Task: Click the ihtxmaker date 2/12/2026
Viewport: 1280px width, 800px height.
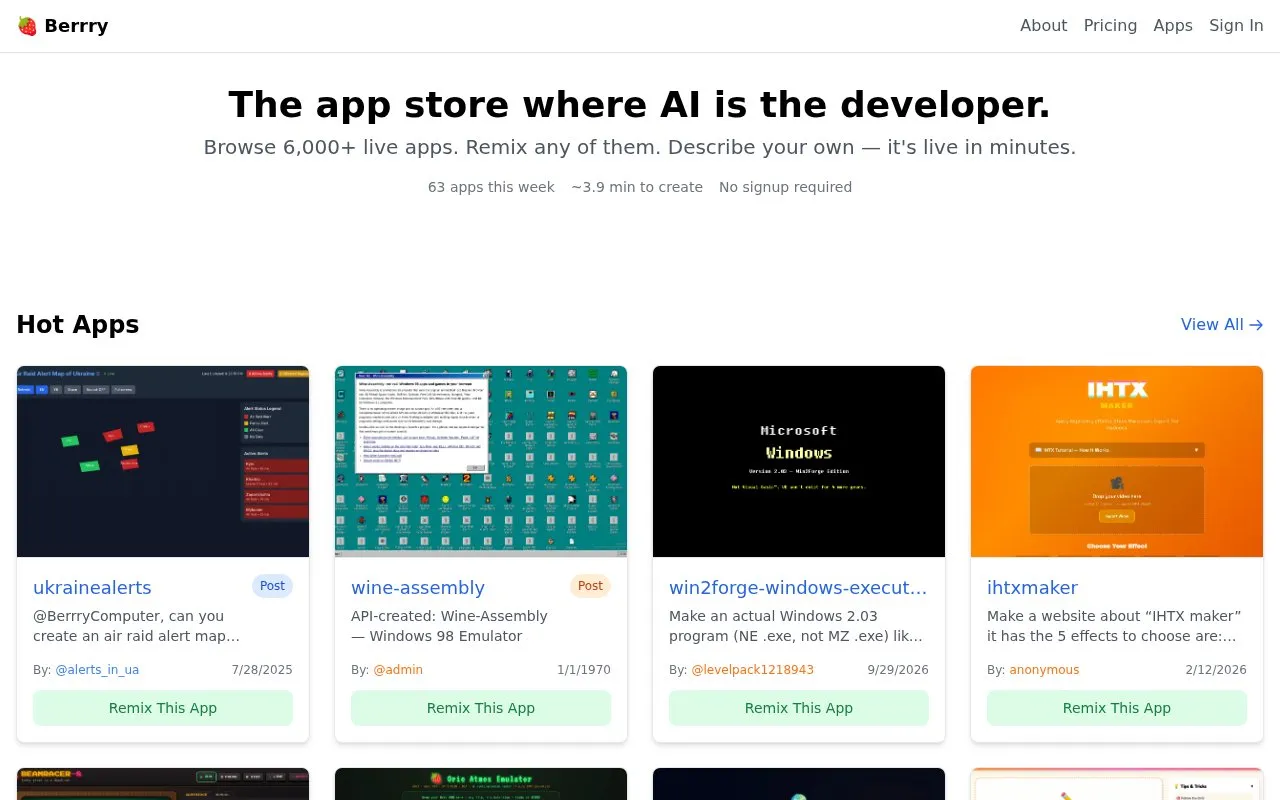Action: pos(1216,670)
